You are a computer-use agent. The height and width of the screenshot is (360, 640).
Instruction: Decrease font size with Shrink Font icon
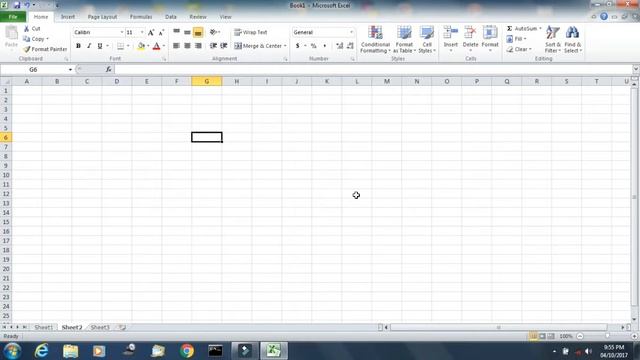[161, 32]
